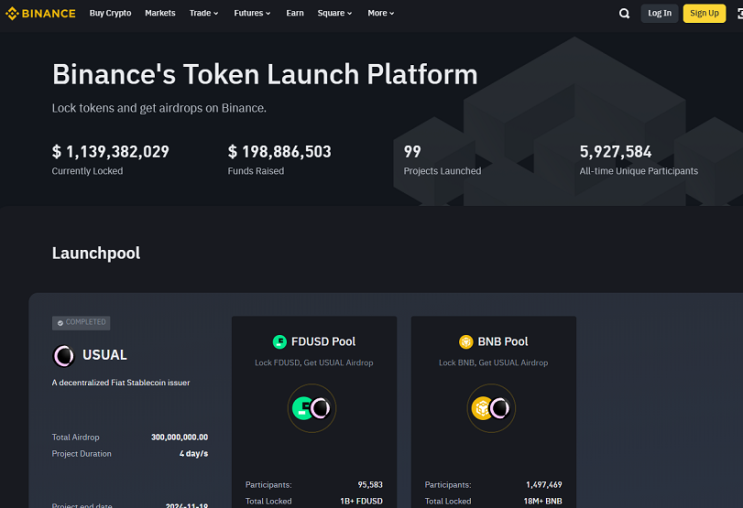
Task: Click the USUAL token logo icon
Action: 63,356
